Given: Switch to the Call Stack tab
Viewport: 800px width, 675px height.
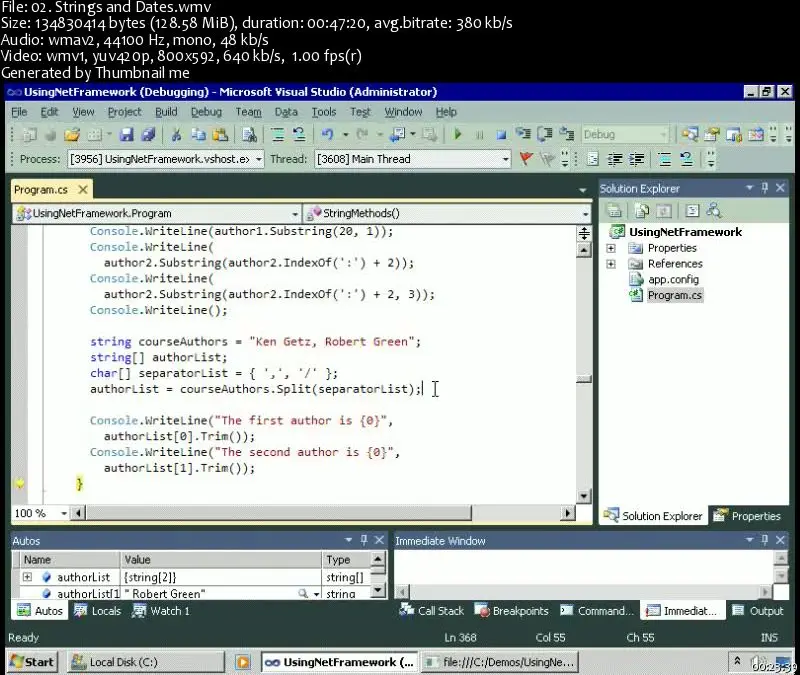Looking at the screenshot, I should pos(432,611).
